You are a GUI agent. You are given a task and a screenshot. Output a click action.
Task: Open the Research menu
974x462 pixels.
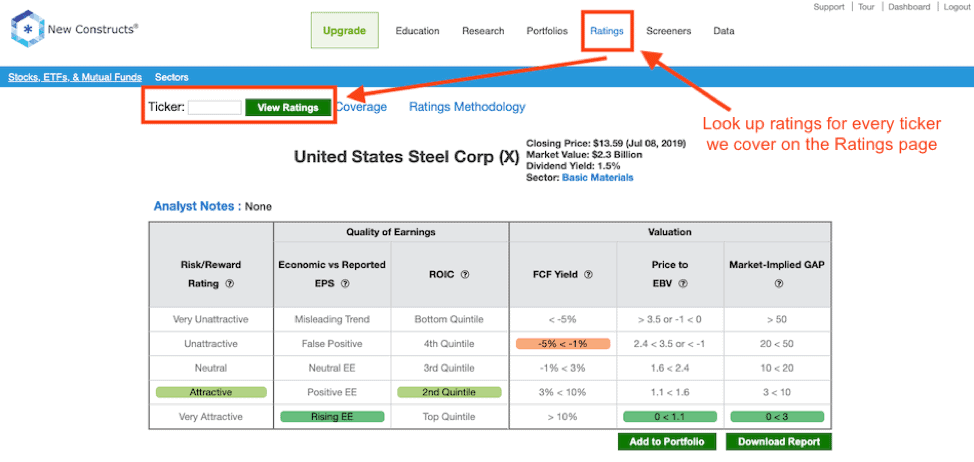point(483,31)
